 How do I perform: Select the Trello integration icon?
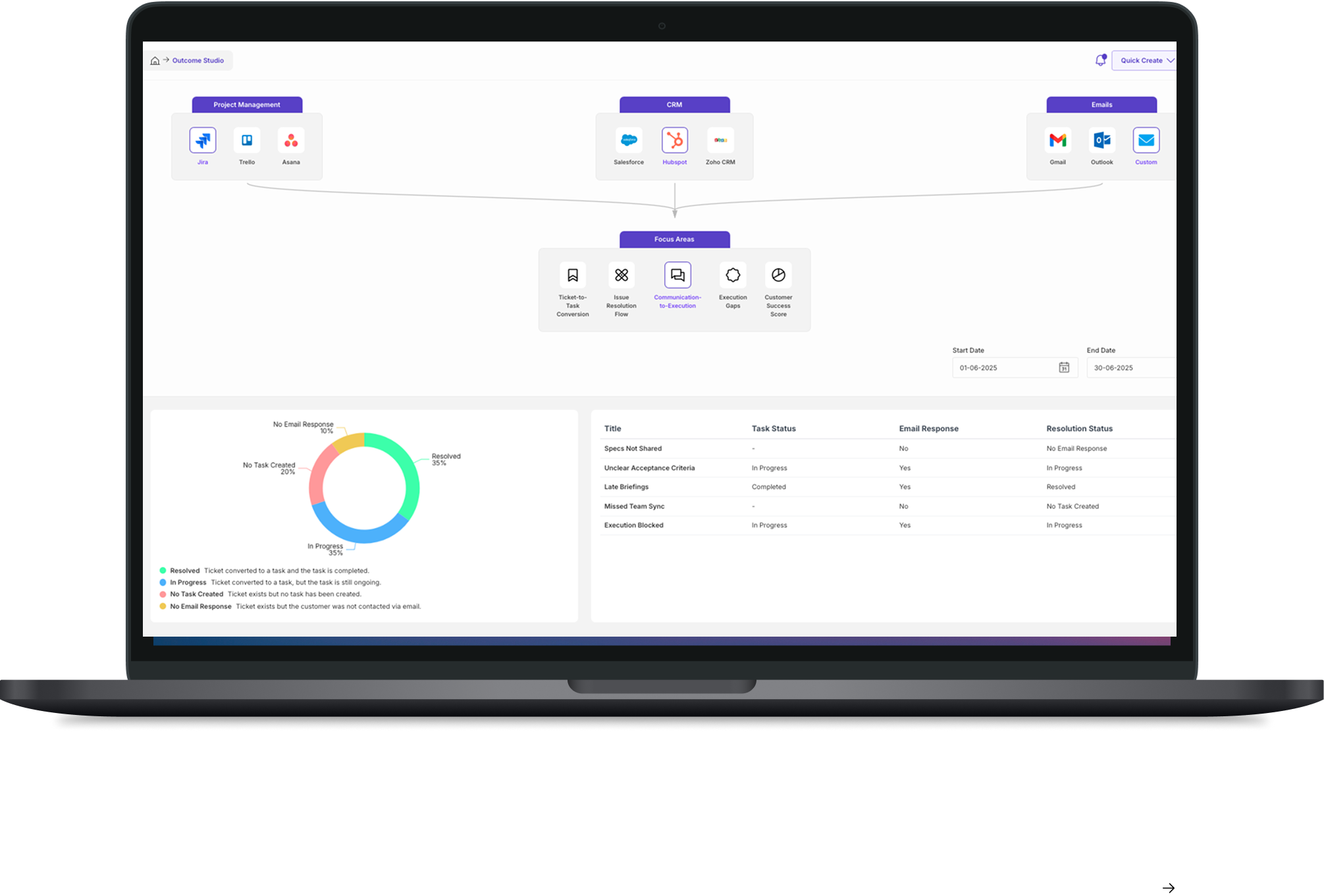tap(247, 140)
